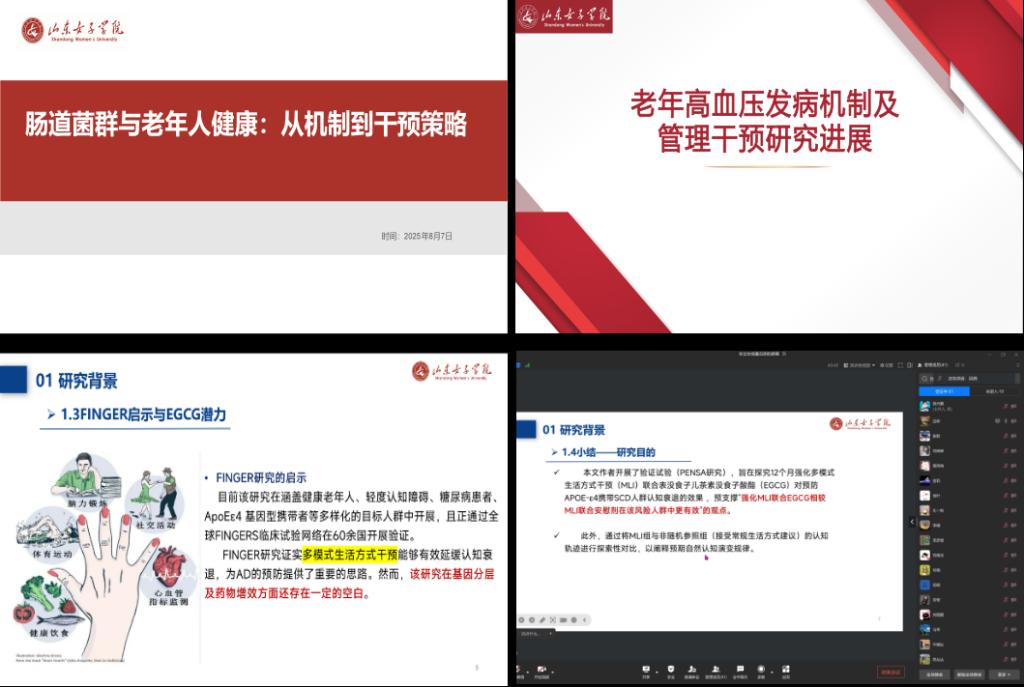
Task: Collapse the members panel with the side chevron
Action: coord(912,522)
